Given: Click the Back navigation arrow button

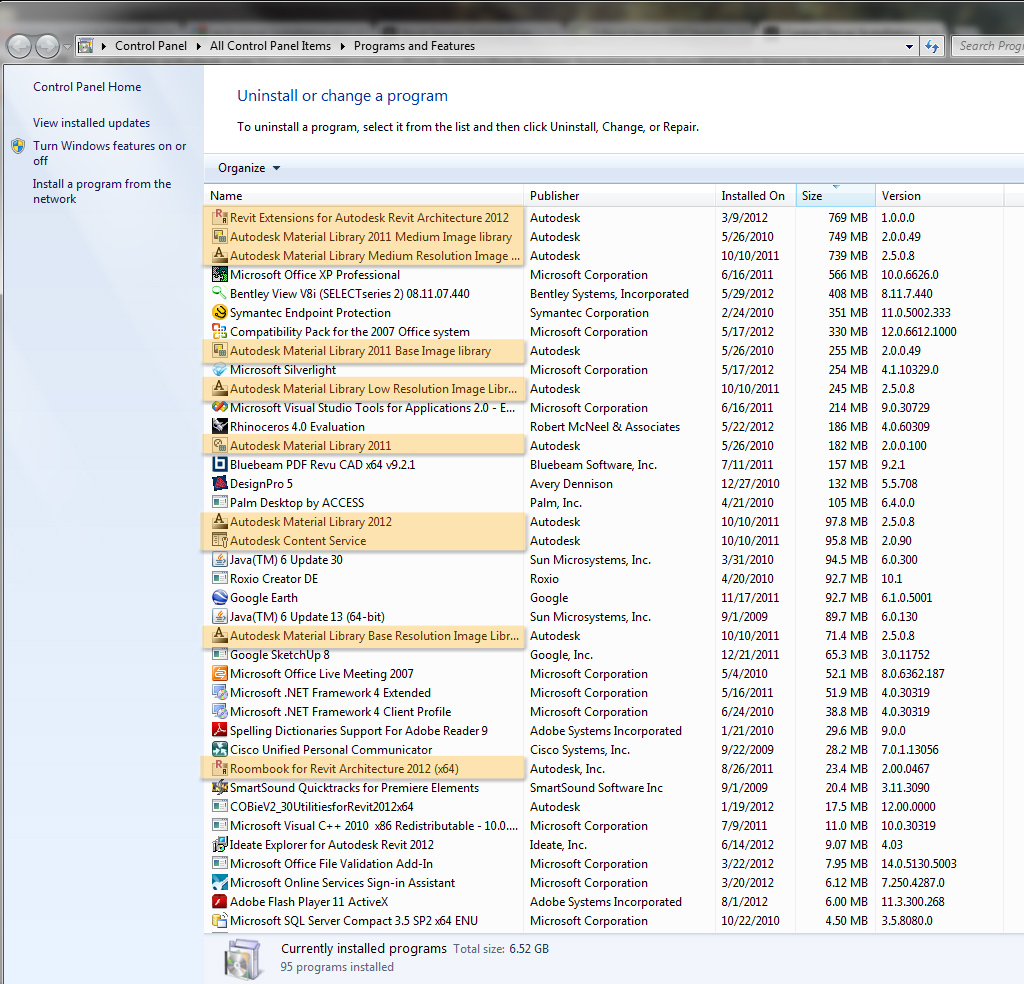Looking at the screenshot, I should coord(19,46).
